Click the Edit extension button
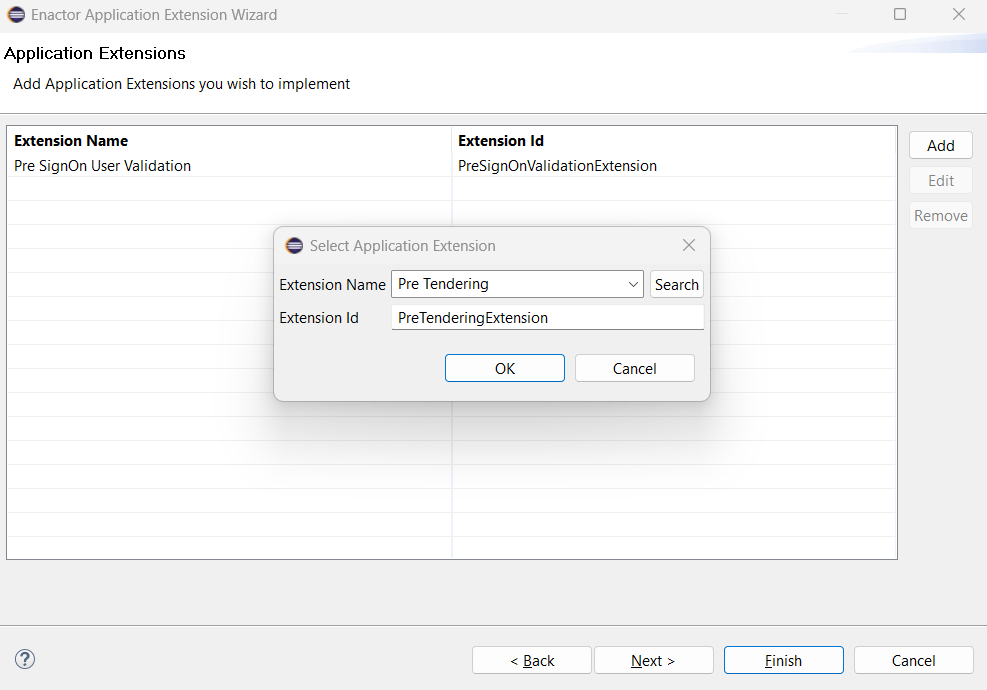 (940, 181)
